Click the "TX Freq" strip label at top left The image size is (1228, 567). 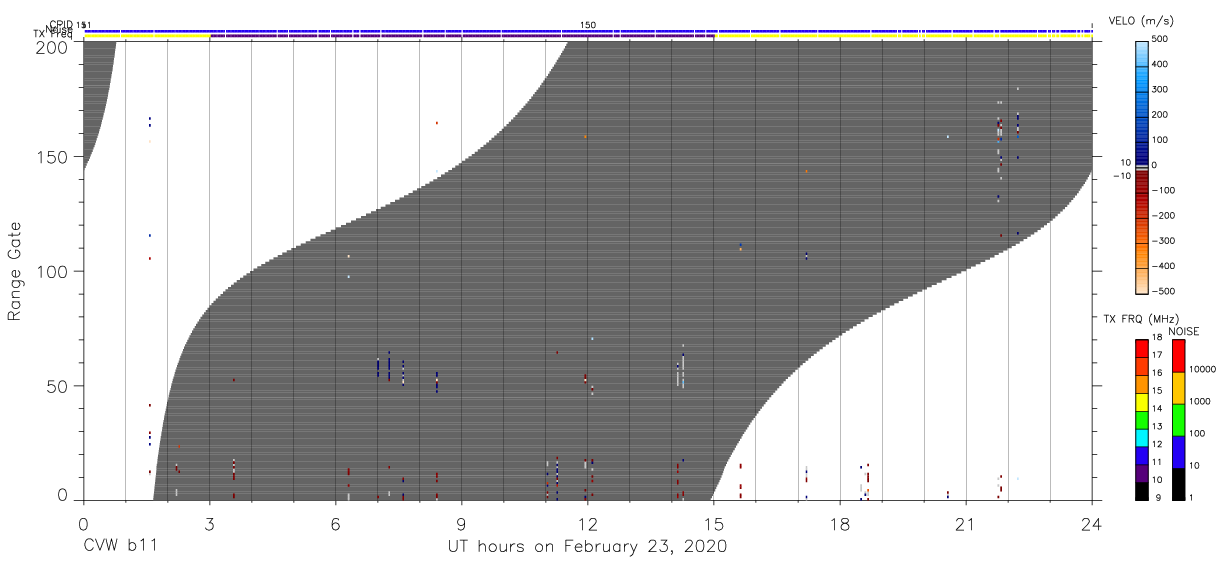53,36
